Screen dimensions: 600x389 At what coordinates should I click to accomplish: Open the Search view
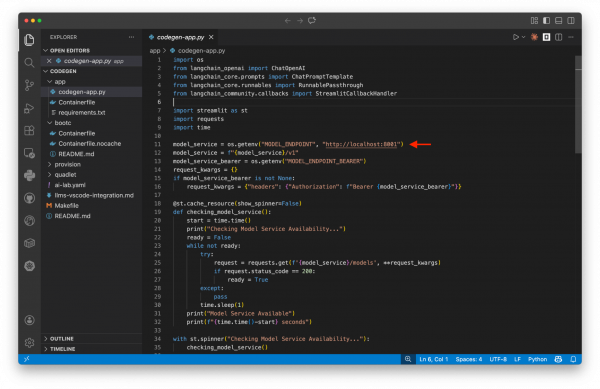click(x=29, y=62)
